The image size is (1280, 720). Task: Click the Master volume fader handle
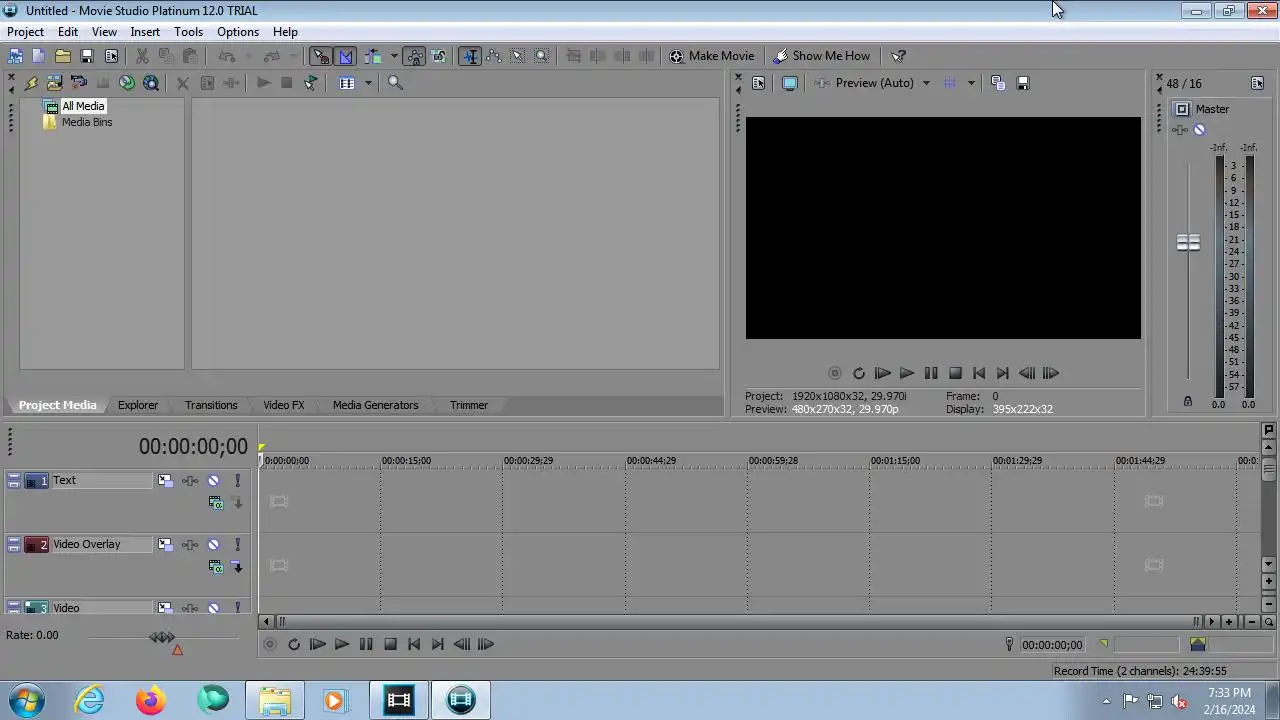tap(1188, 243)
